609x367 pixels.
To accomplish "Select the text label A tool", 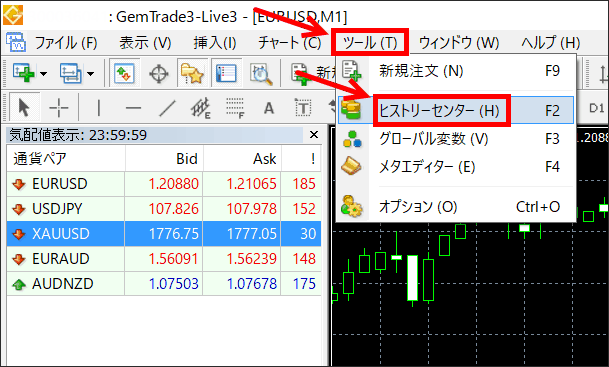I will (x=269, y=108).
